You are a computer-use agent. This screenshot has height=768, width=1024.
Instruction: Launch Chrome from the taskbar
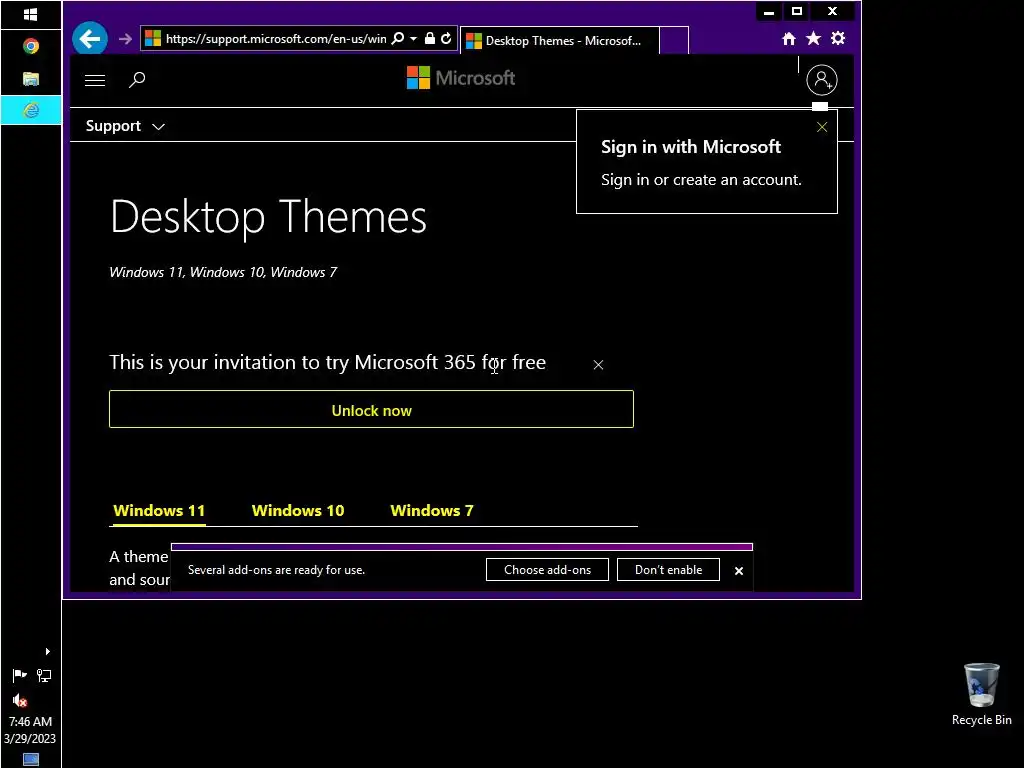pos(31,46)
